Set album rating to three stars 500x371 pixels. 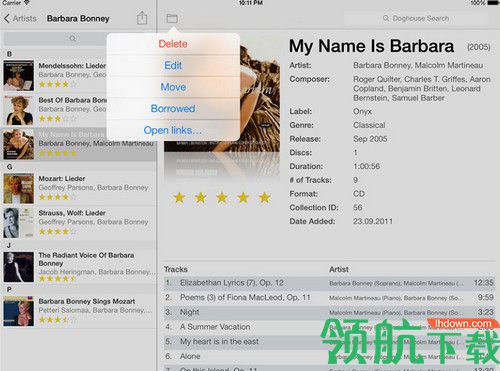point(222,197)
